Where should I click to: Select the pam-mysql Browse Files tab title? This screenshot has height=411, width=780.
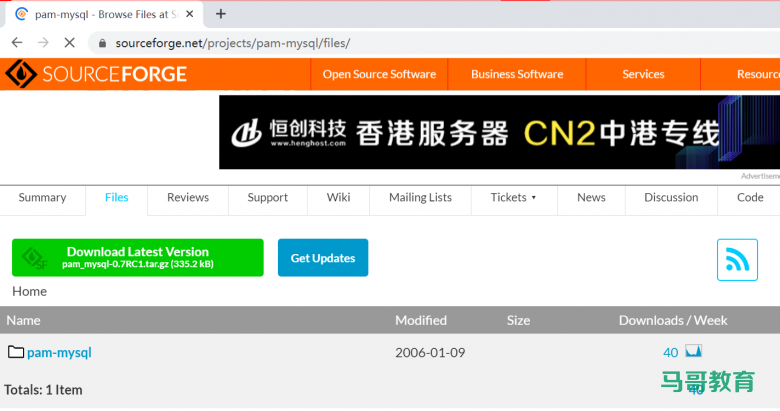tap(106, 14)
